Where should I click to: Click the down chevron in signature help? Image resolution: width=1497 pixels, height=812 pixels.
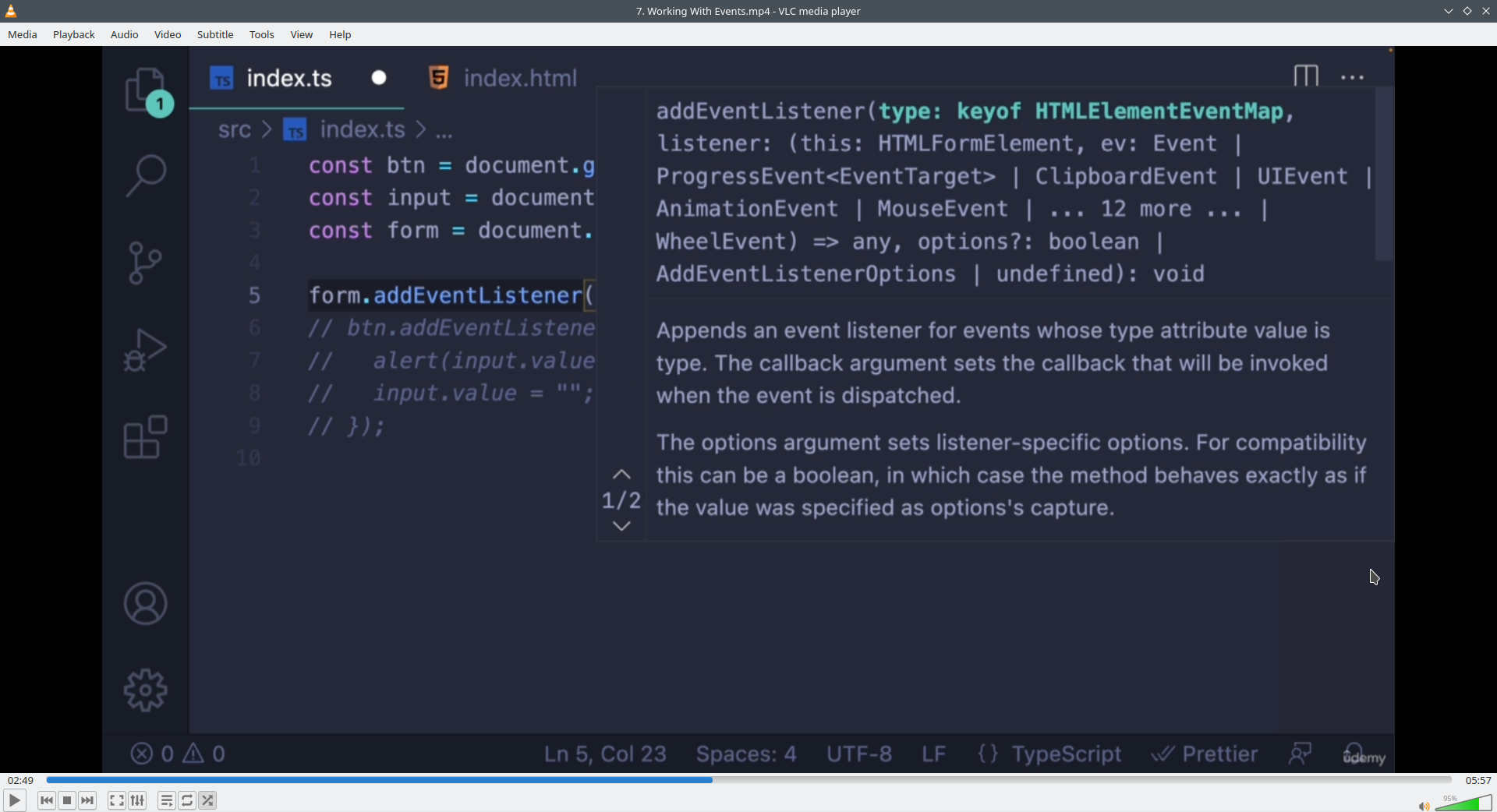[x=621, y=526]
